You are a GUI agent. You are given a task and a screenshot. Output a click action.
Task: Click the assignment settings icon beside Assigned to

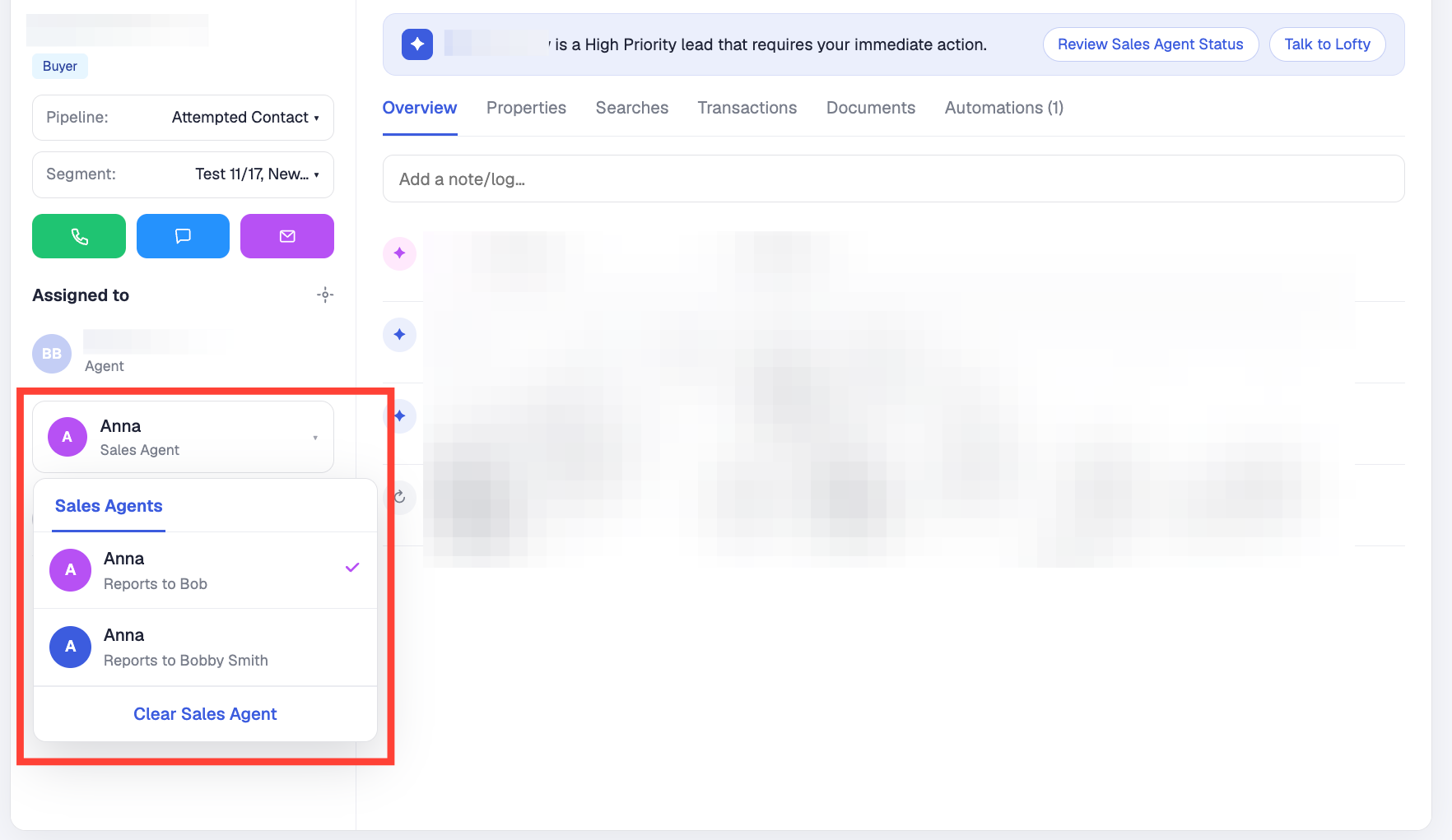[325, 295]
